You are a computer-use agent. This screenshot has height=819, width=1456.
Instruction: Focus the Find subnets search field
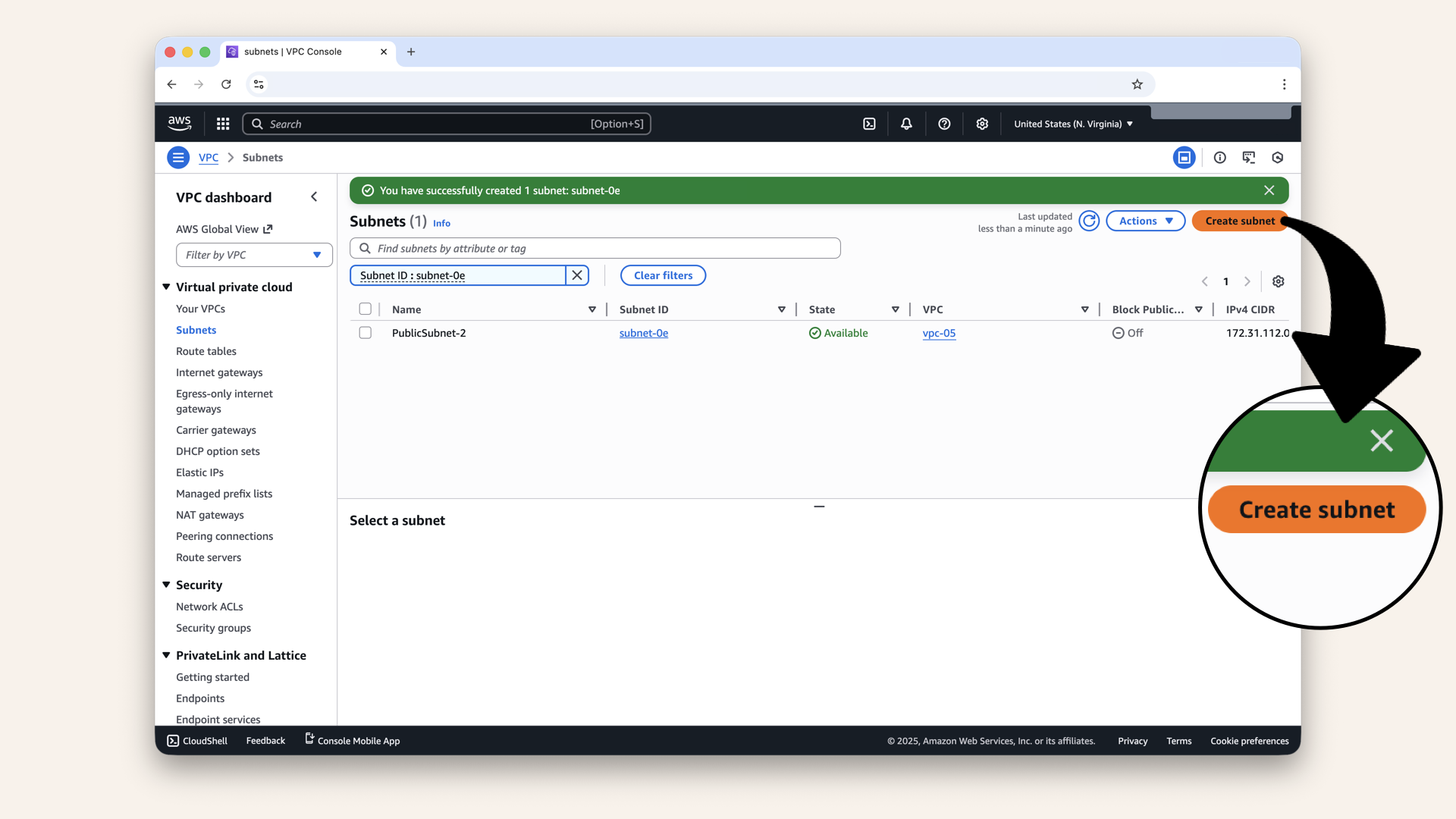pyautogui.click(x=595, y=248)
